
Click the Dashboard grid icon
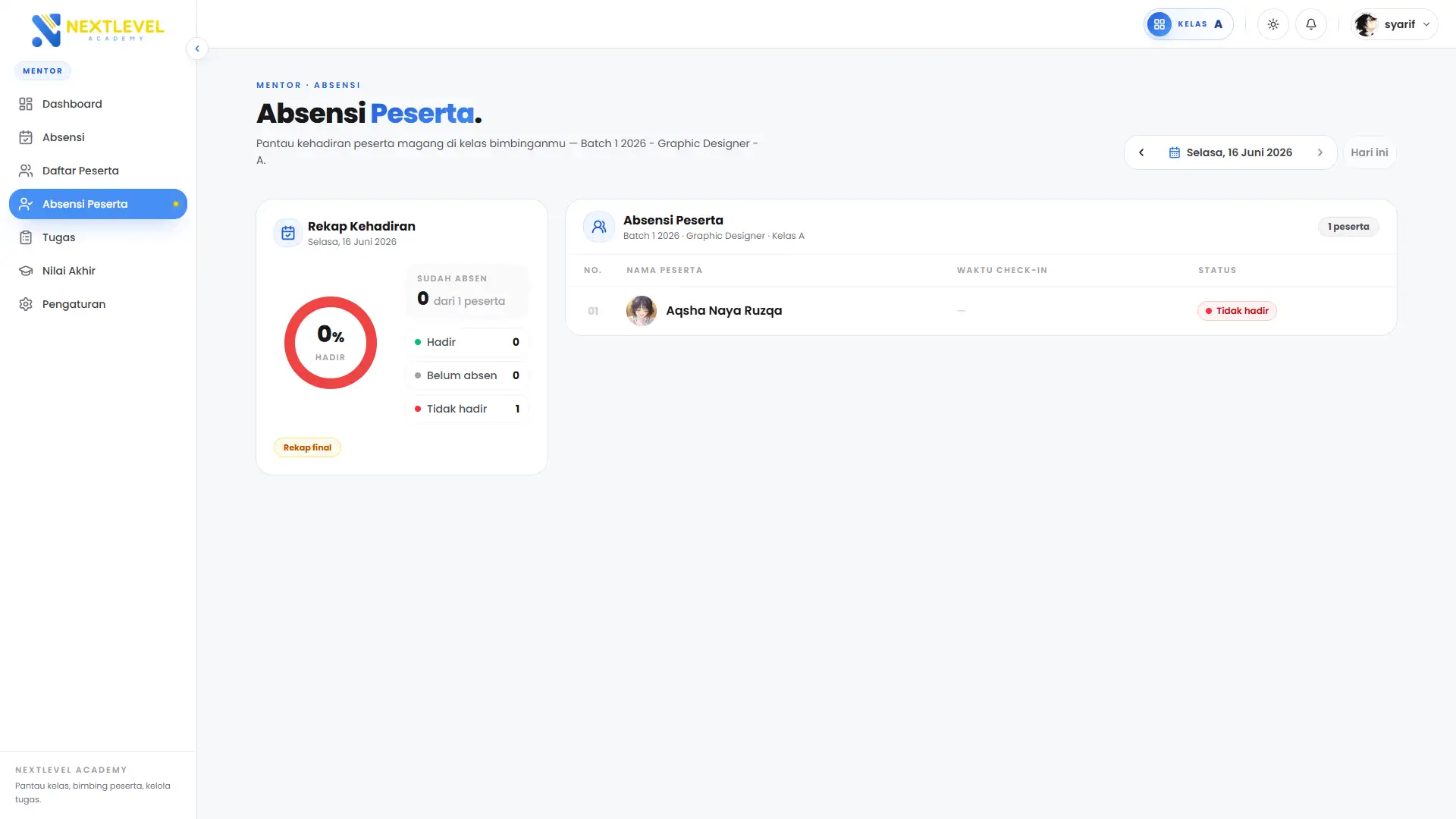(x=26, y=104)
